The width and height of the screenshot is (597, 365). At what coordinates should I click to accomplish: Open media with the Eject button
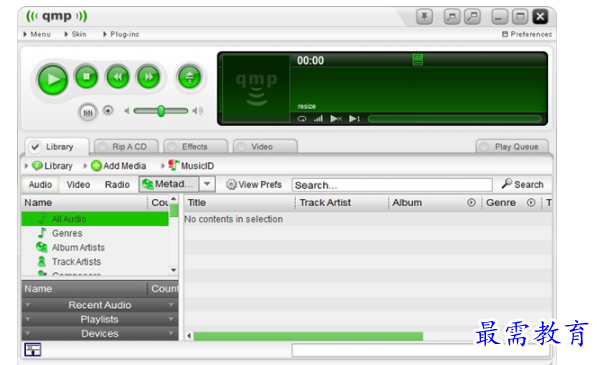(x=189, y=77)
